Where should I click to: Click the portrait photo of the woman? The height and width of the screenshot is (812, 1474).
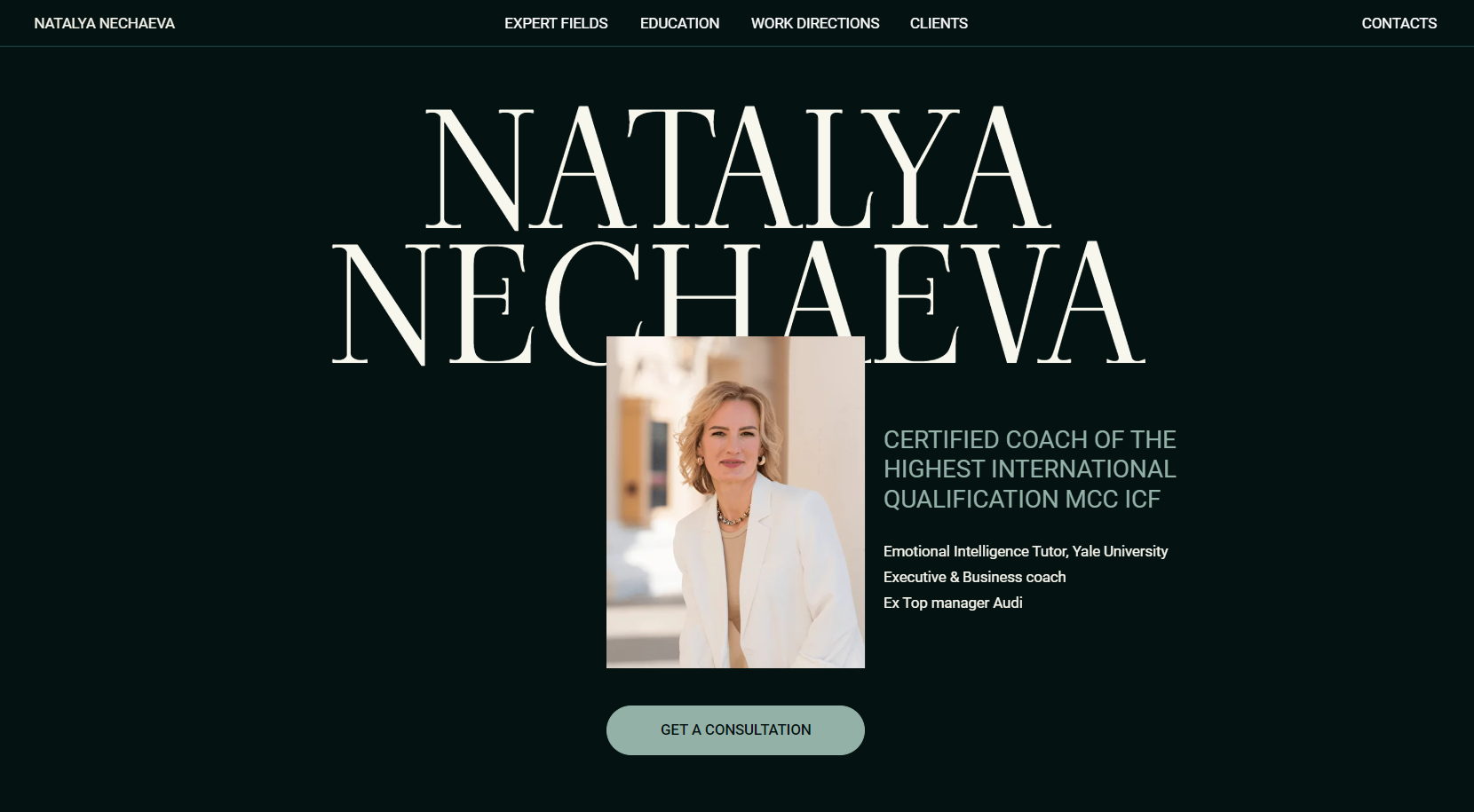(x=735, y=502)
